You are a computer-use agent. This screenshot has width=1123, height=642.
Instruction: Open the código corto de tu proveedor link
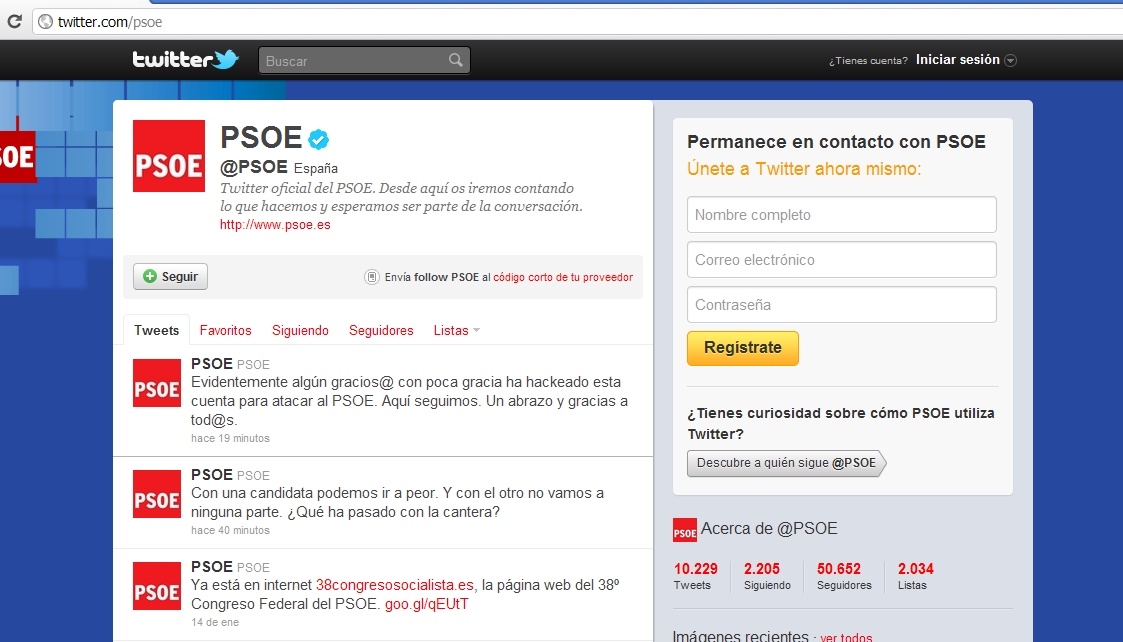coord(563,277)
